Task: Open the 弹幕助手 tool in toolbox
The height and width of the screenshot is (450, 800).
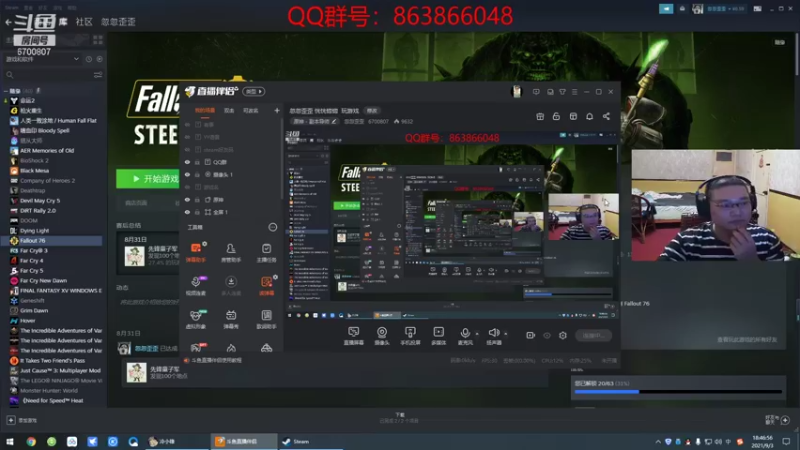Action: [x=196, y=252]
